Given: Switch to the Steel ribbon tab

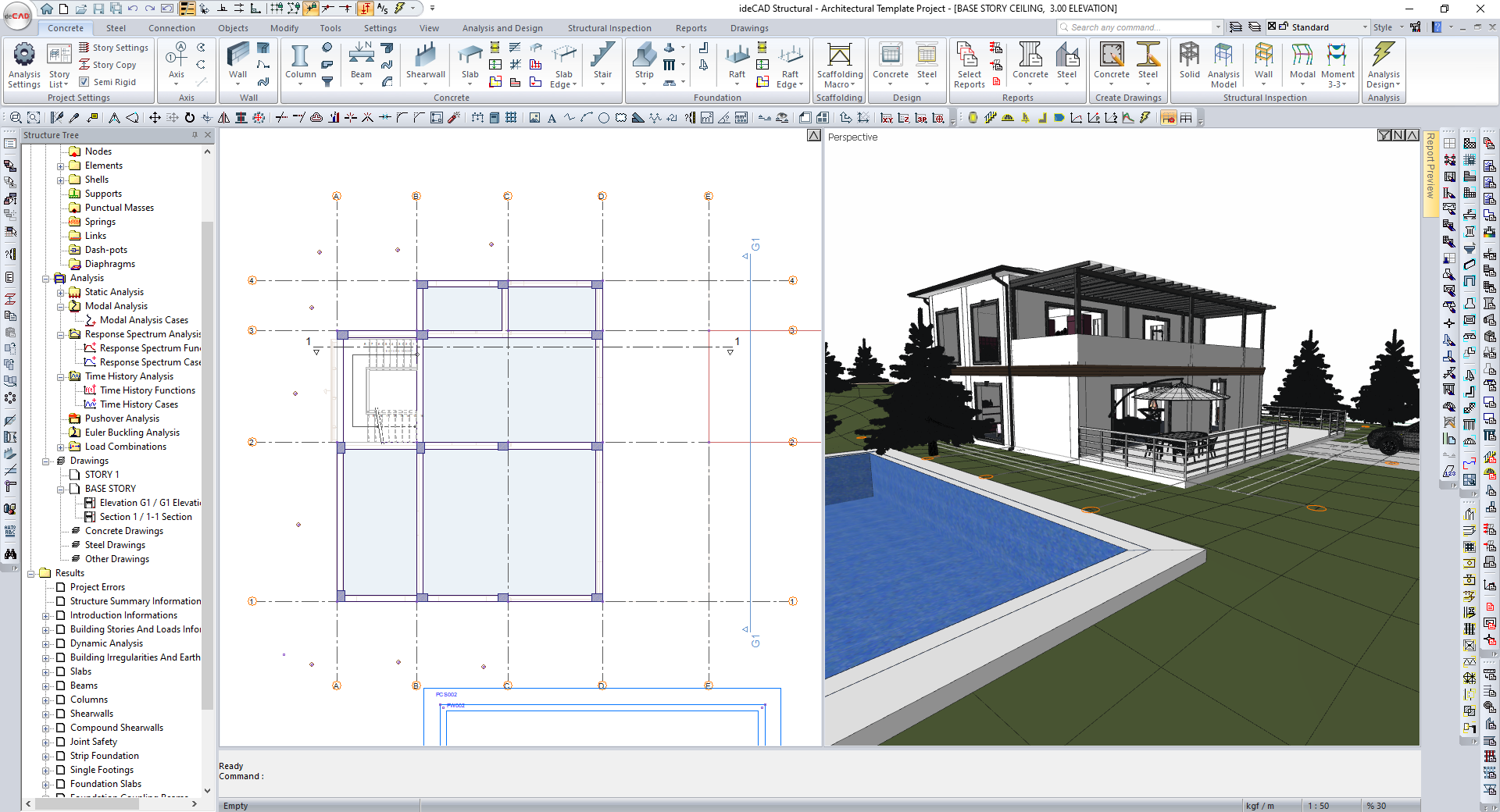Looking at the screenshot, I should (116, 28).
